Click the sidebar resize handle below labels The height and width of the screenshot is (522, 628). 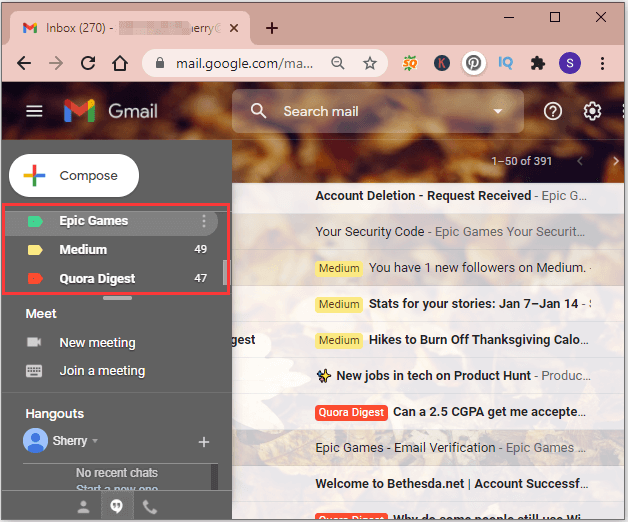pyautogui.click(x=117, y=298)
